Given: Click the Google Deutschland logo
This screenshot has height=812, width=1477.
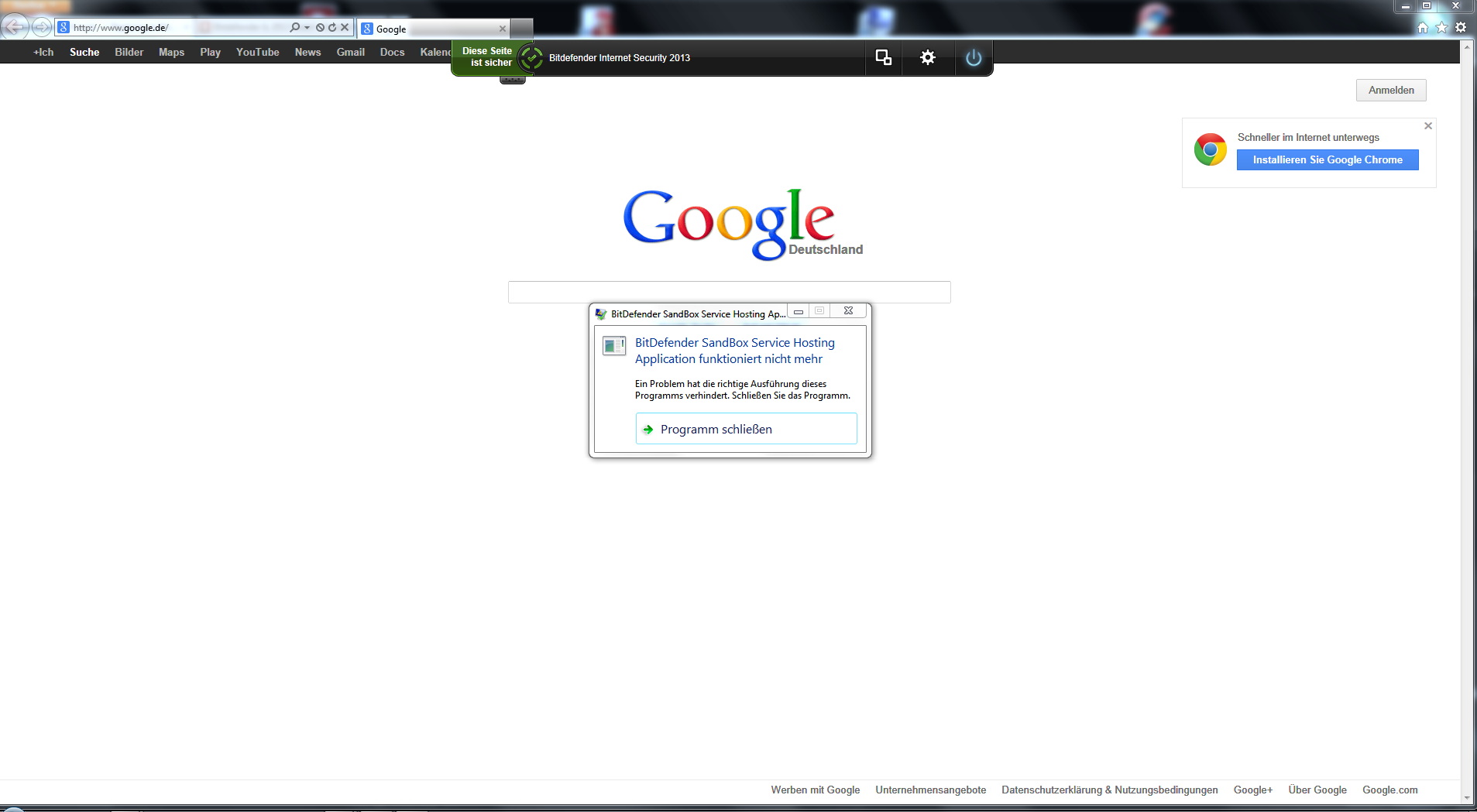Looking at the screenshot, I should click(x=742, y=224).
